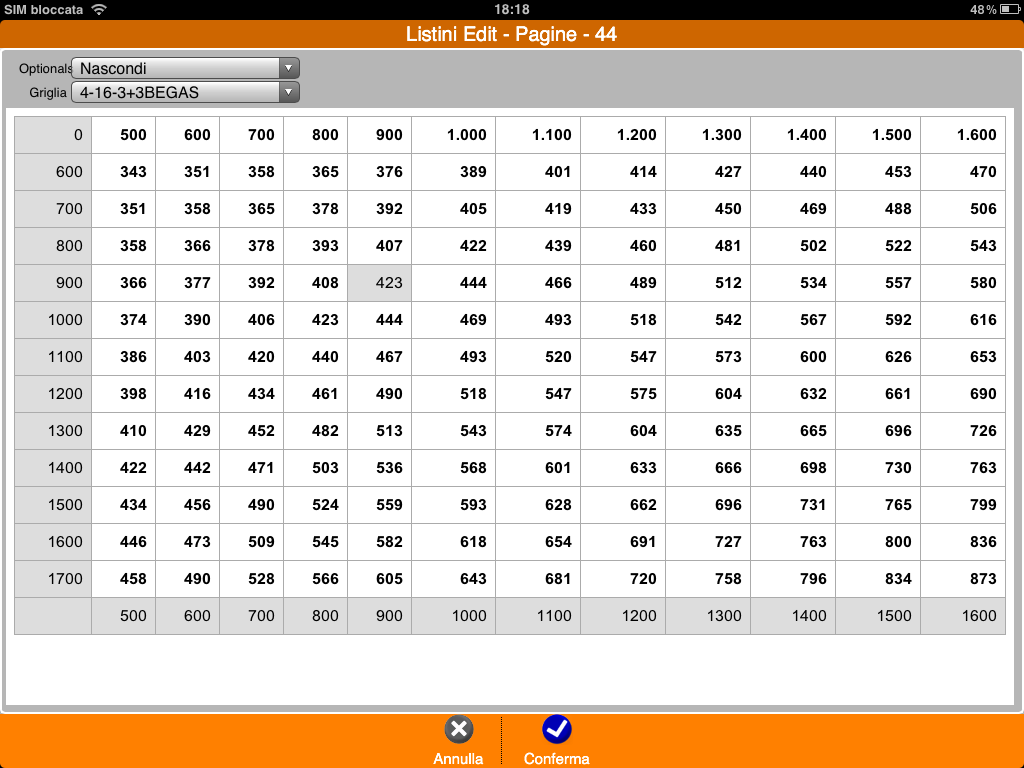This screenshot has width=1024, height=768.
Task: Click the 1700 row header
Action: 54,579
